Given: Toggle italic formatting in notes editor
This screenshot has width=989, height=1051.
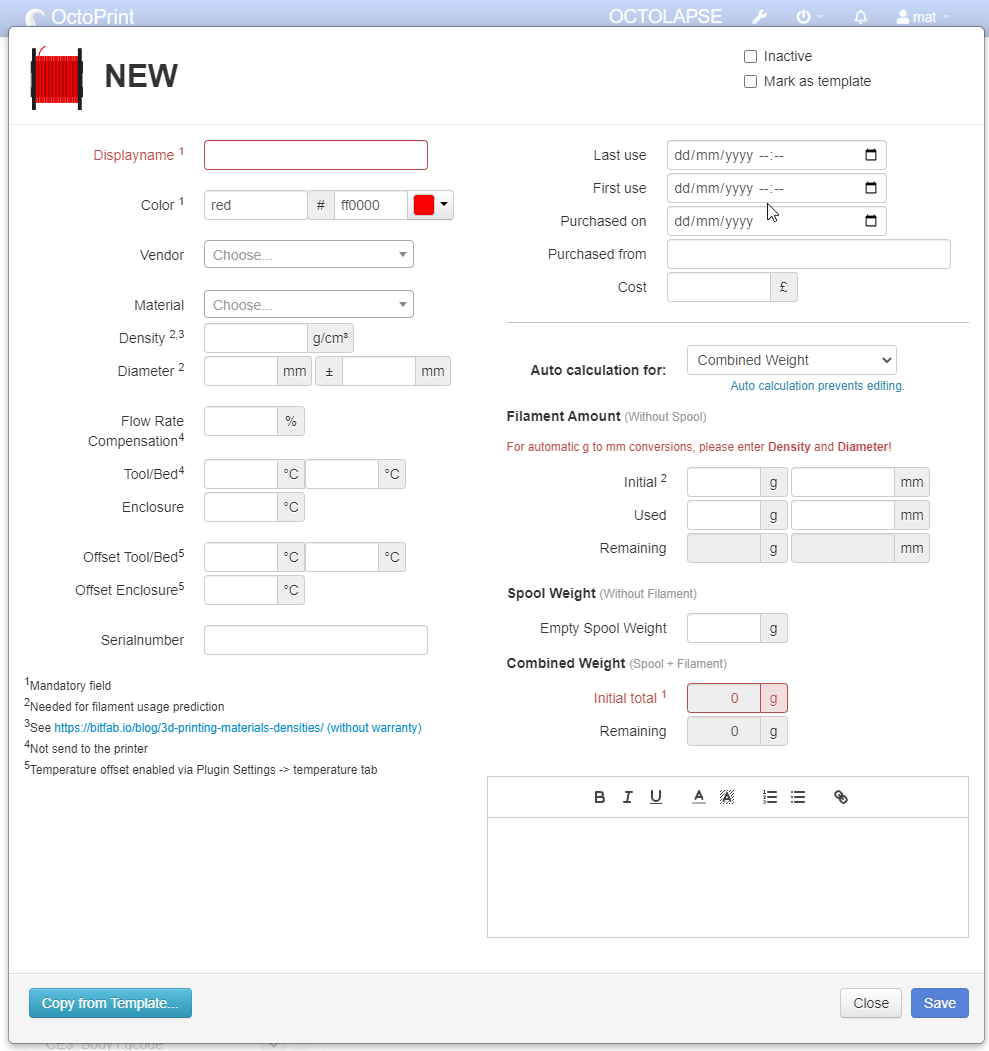Looking at the screenshot, I should [x=628, y=797].
